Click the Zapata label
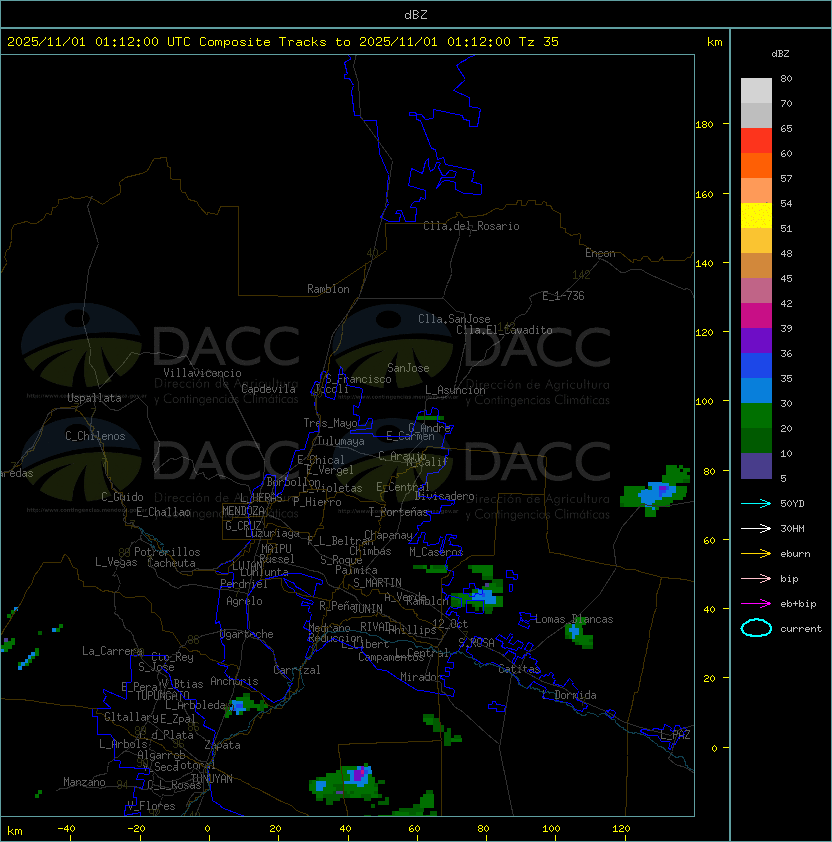Image resolution: width=832 pixels, height=842 pixels. pos(222,745)
